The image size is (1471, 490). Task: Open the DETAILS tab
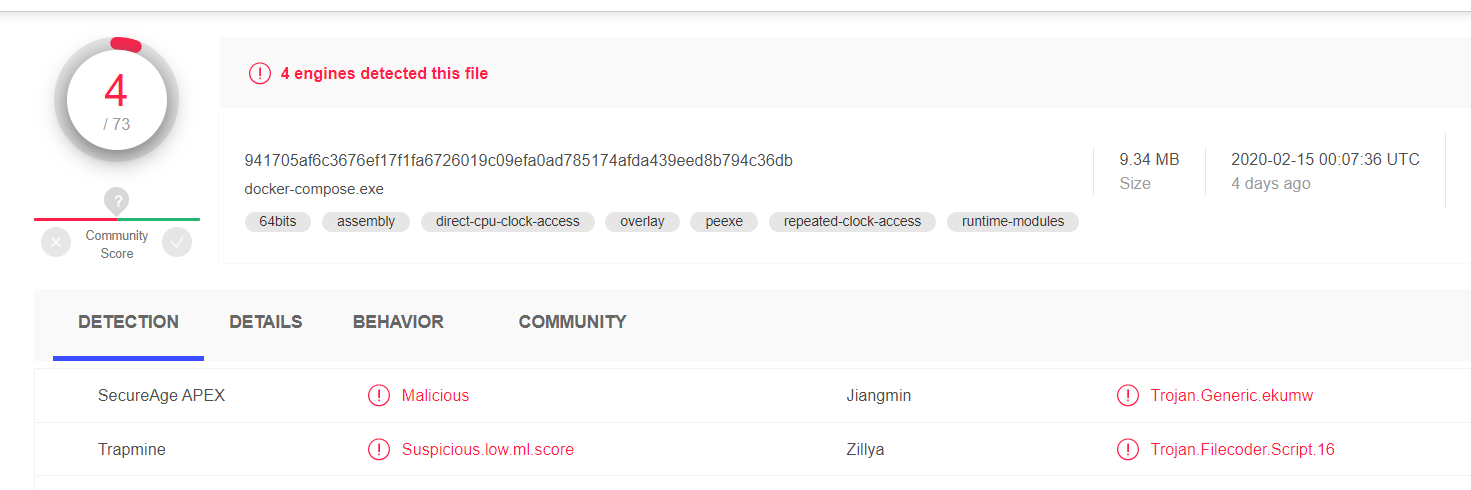266,322
